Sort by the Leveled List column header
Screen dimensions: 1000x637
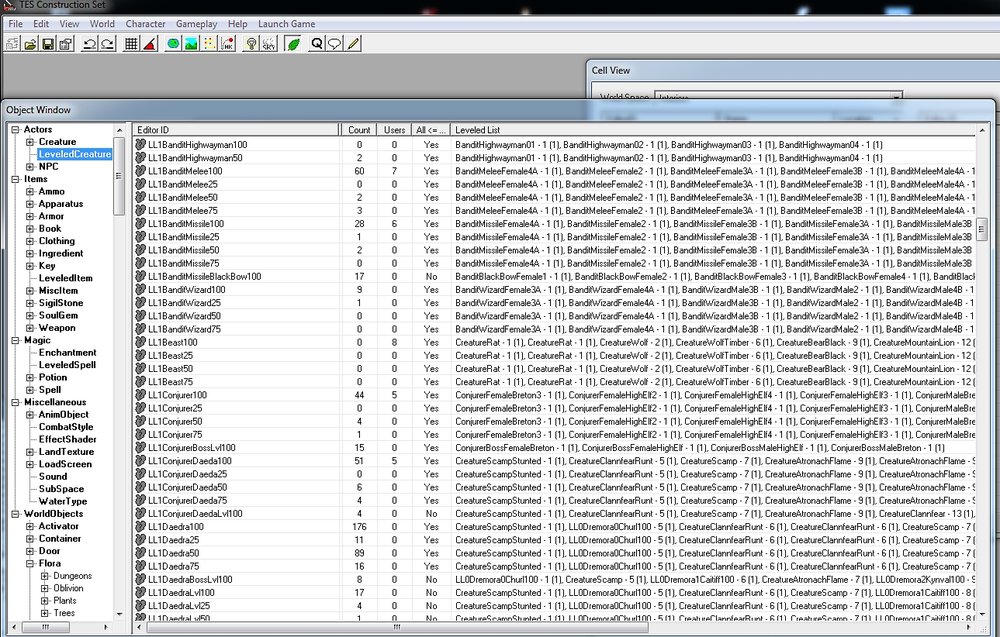pos(714,129)
